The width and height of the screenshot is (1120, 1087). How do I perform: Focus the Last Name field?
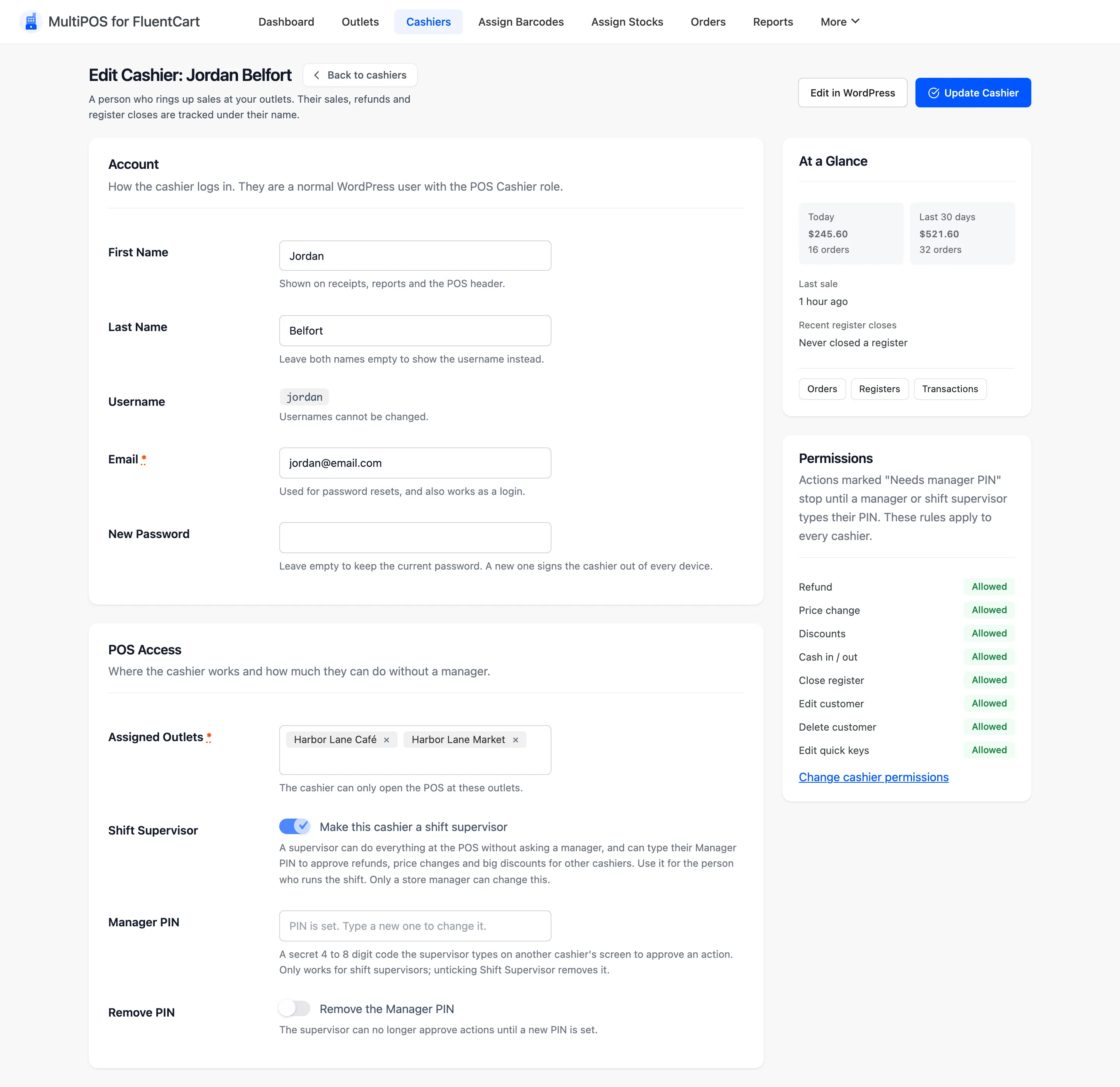[x=415, y=331]
